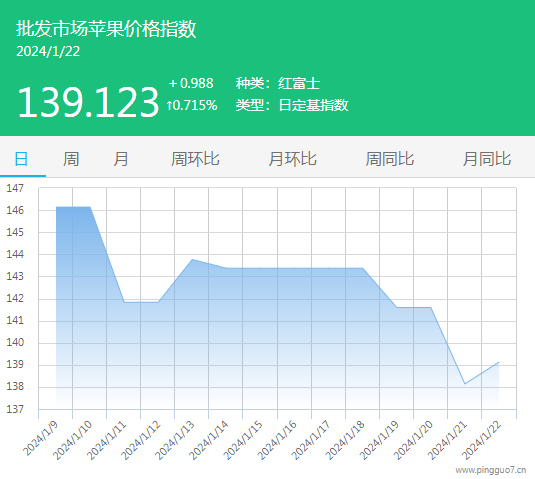The width and height of the screenshot is (535, 479).
Task: Select the 周同比 tab
Action: click(x=390, y=159)
